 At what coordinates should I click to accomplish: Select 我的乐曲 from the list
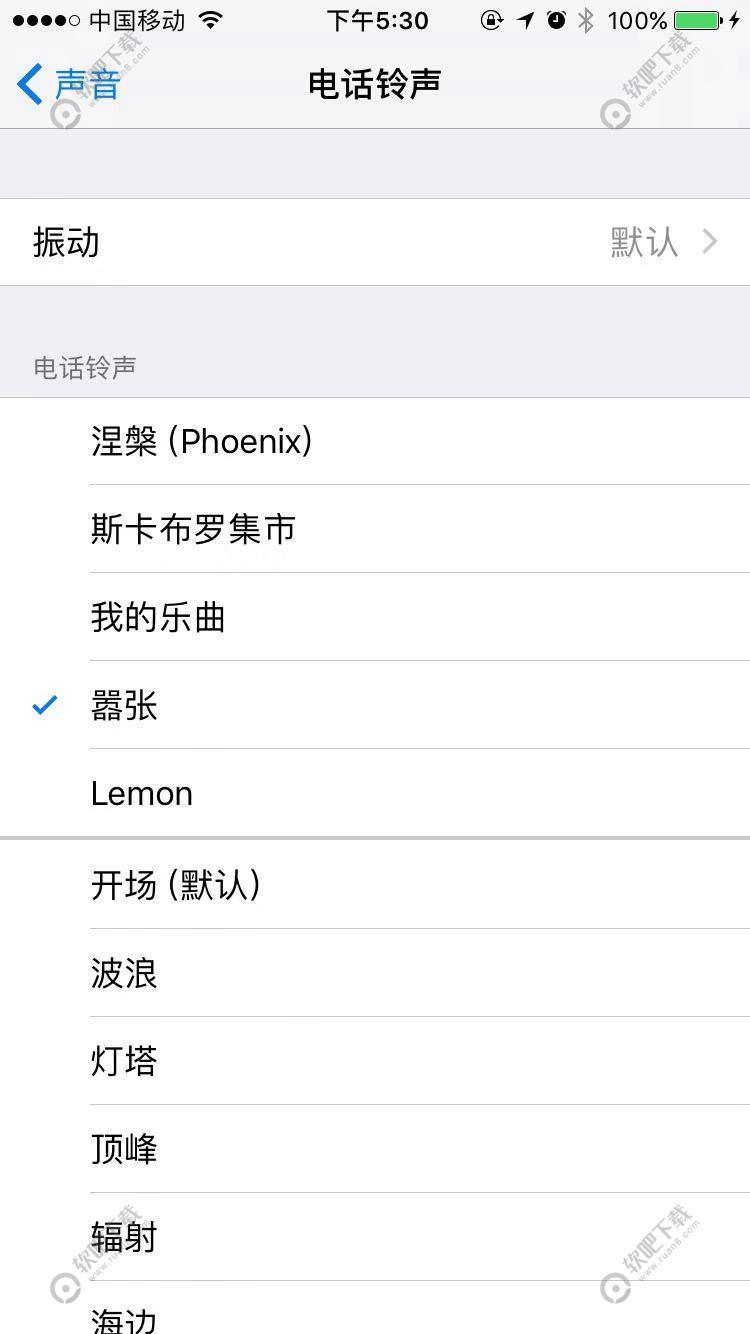coord(158,617)
